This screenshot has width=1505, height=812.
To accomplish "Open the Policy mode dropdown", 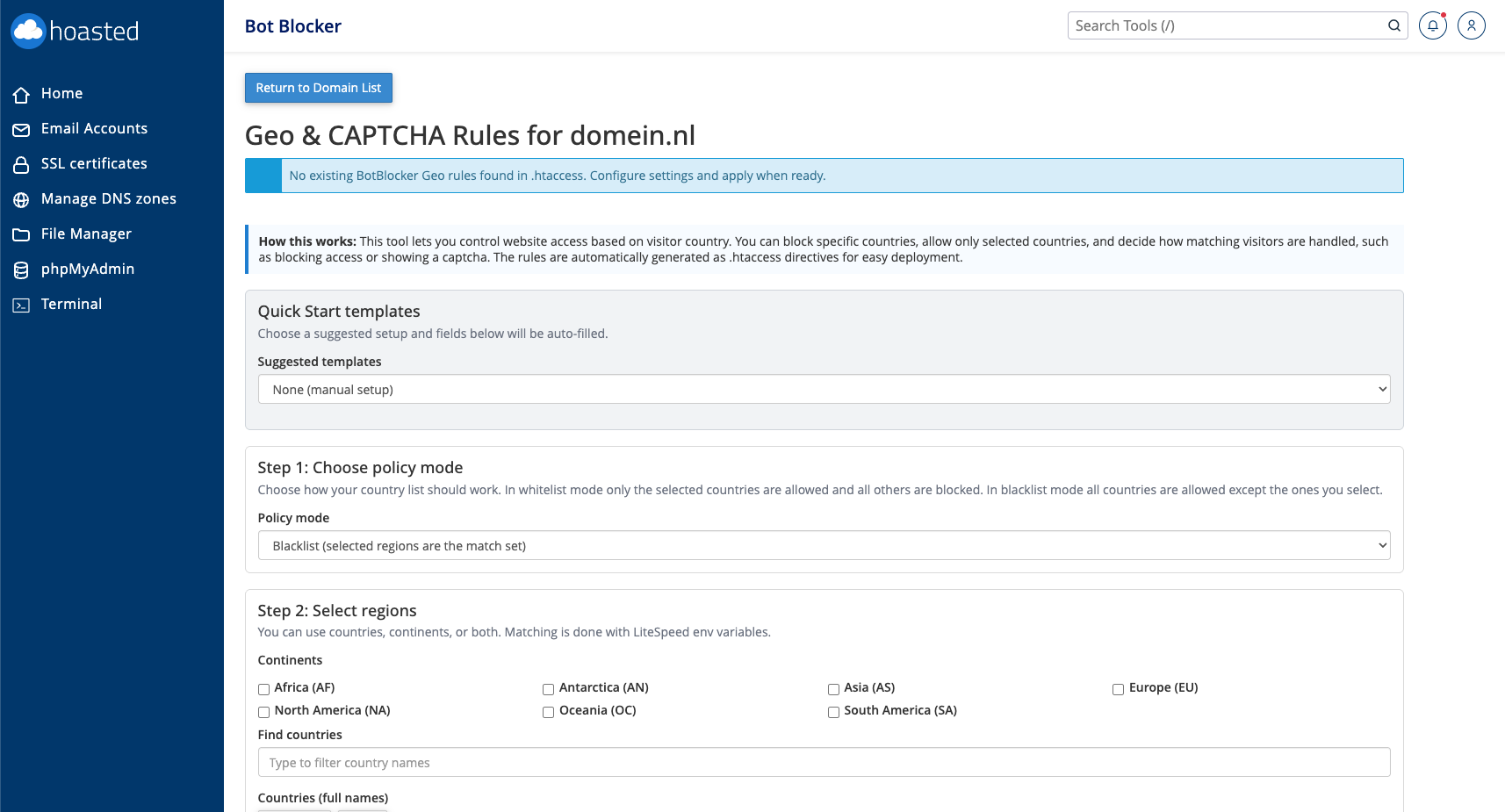I will (x=824, y=545).
